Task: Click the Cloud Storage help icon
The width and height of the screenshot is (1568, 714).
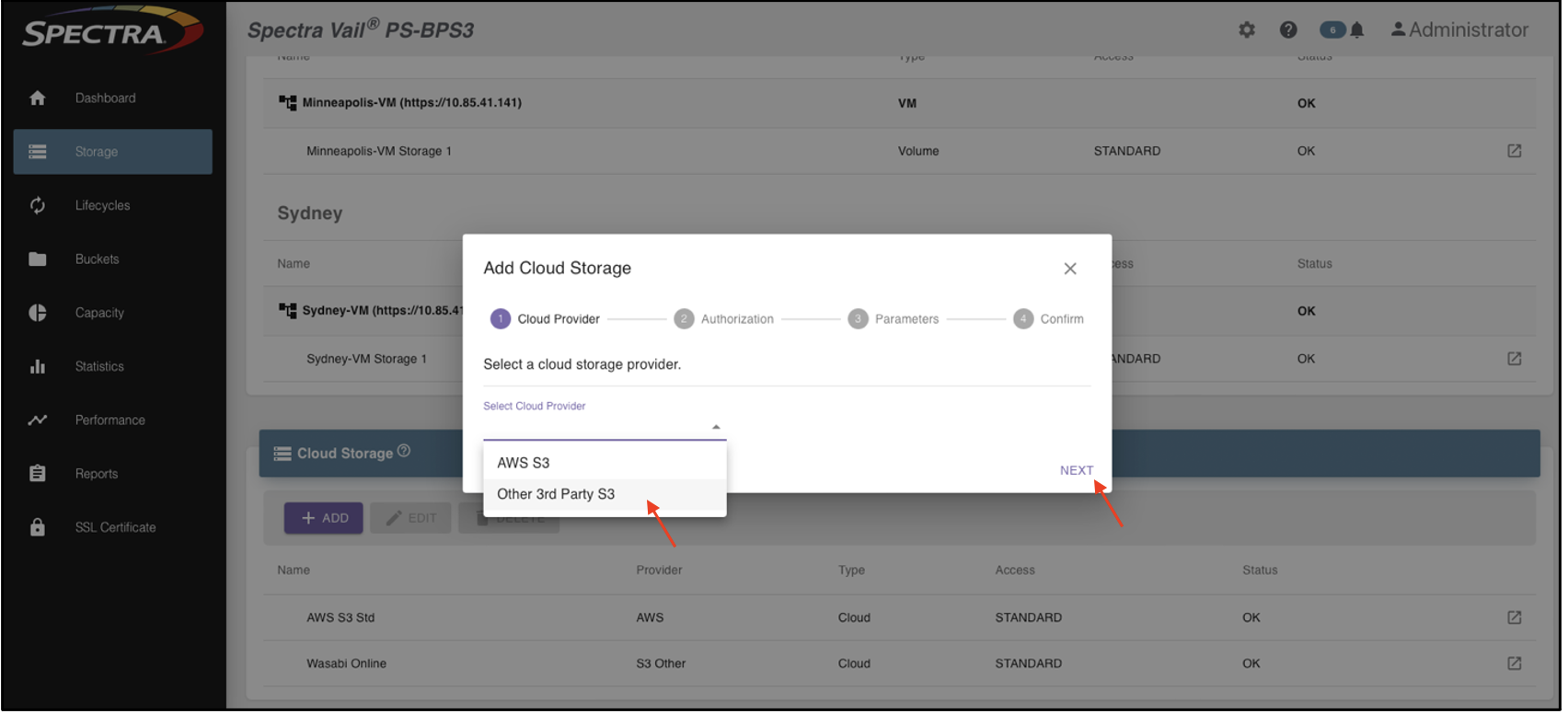Action: [x=404, y=451]
